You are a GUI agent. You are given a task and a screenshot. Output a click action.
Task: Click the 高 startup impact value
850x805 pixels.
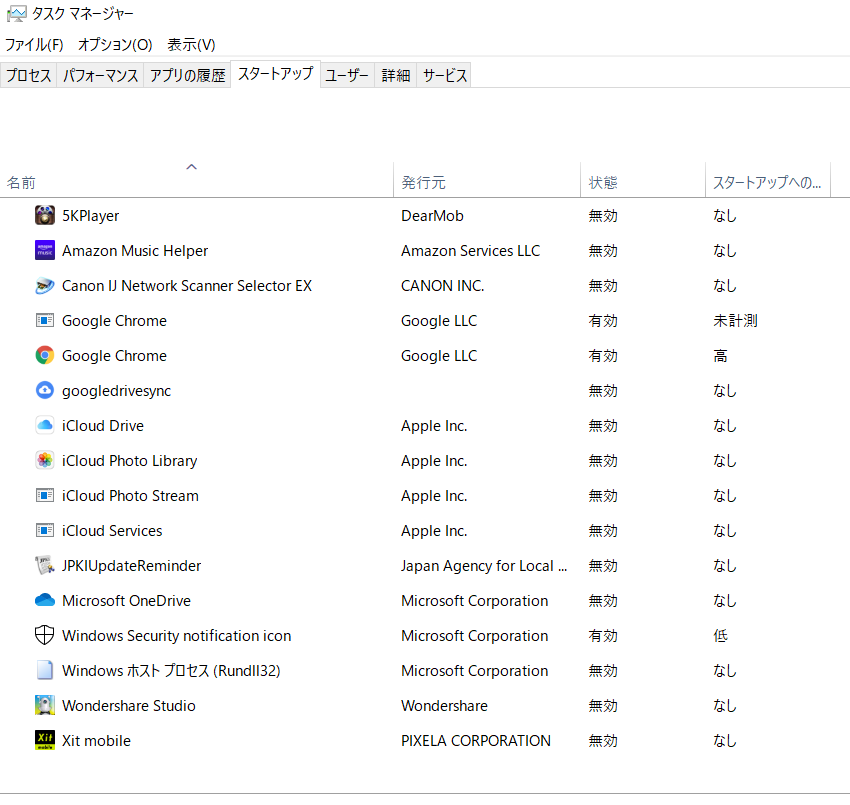pos(720,356)
